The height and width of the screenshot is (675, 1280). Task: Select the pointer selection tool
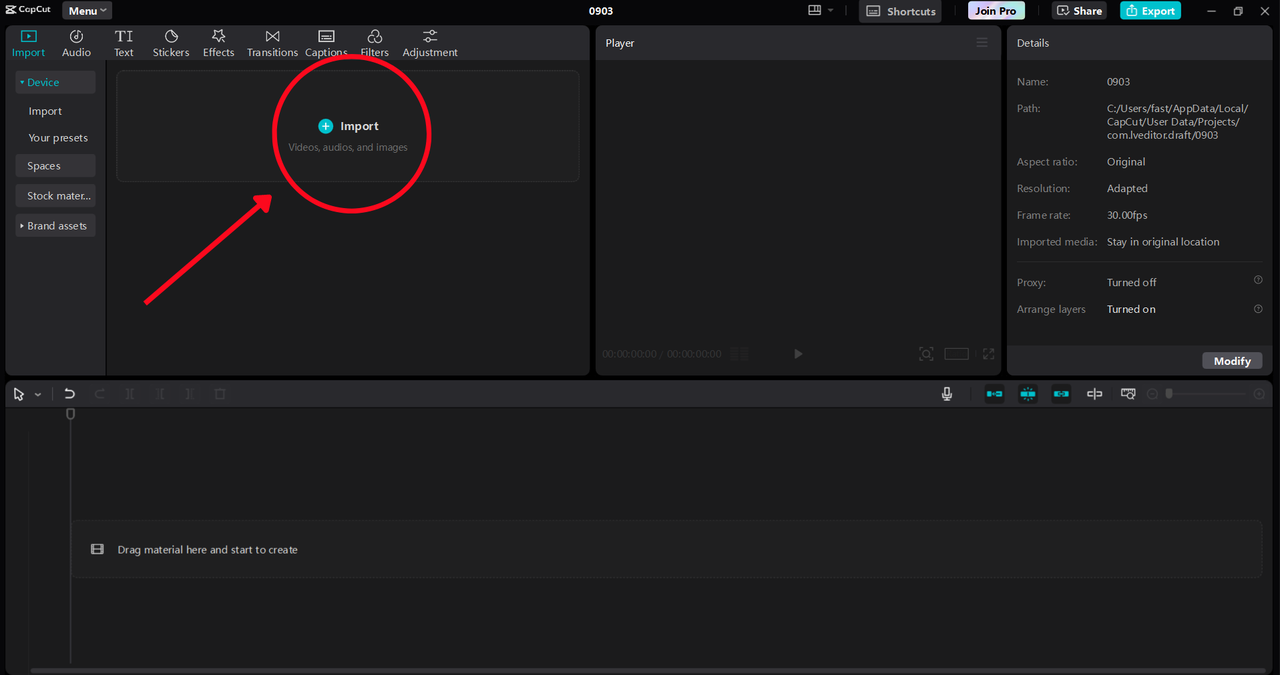point(19,394)
